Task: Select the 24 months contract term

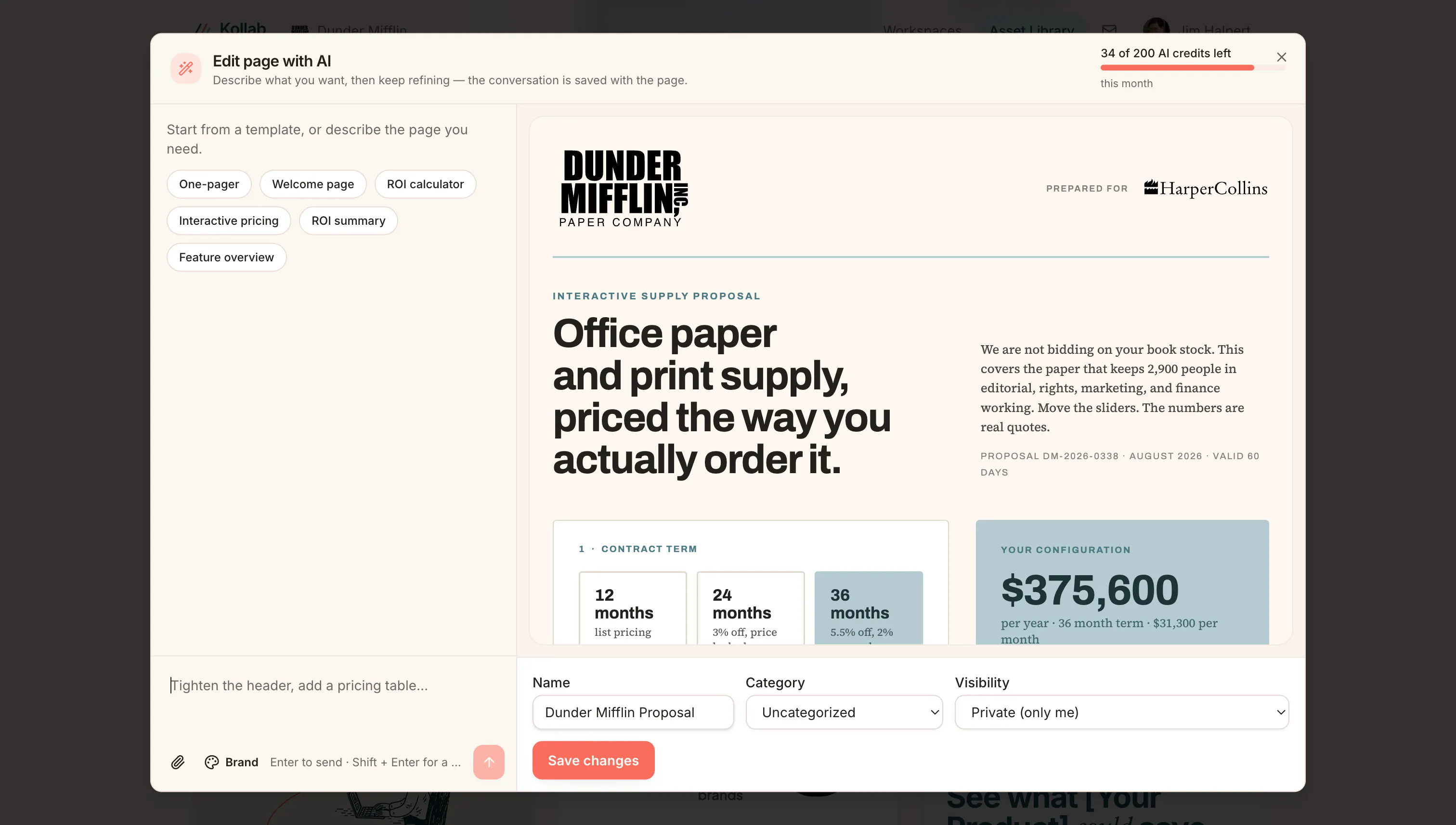Action: coord(750,607)
